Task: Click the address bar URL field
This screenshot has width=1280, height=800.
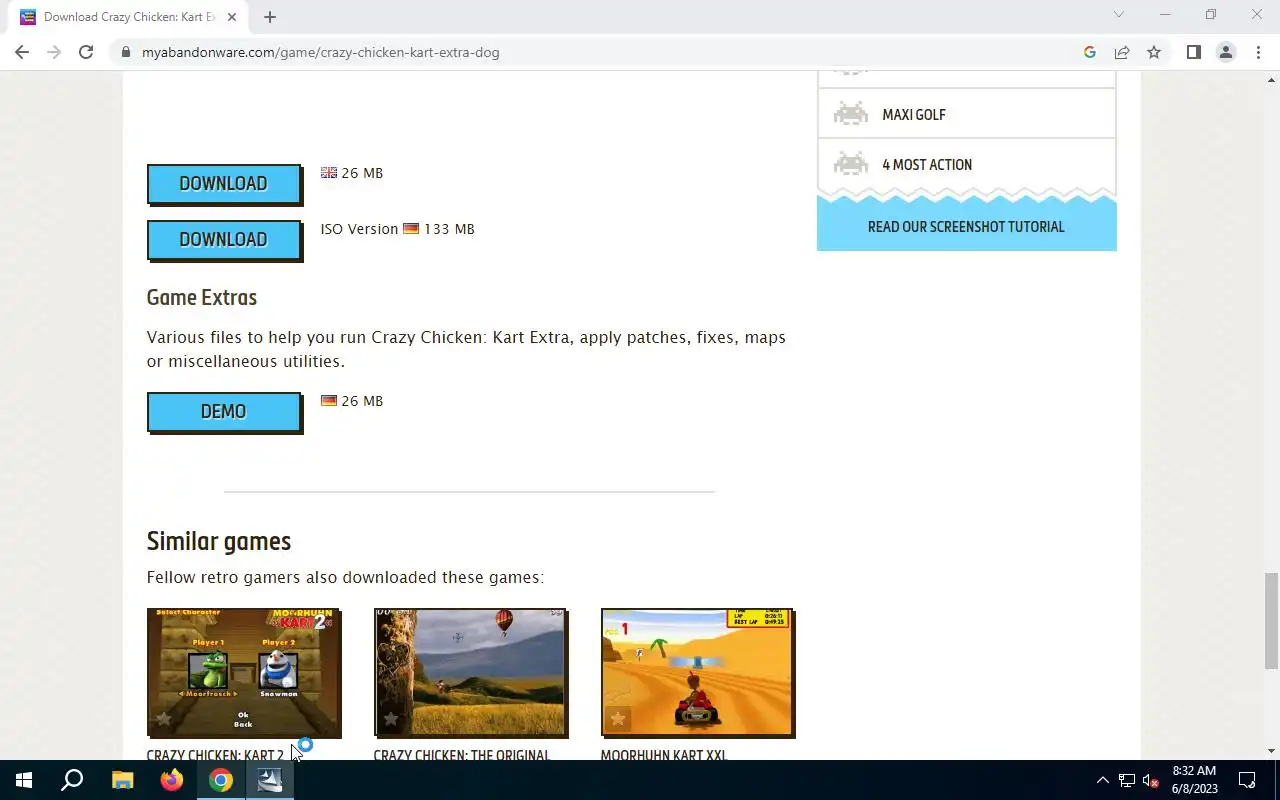Action: (x=600, y=52)
